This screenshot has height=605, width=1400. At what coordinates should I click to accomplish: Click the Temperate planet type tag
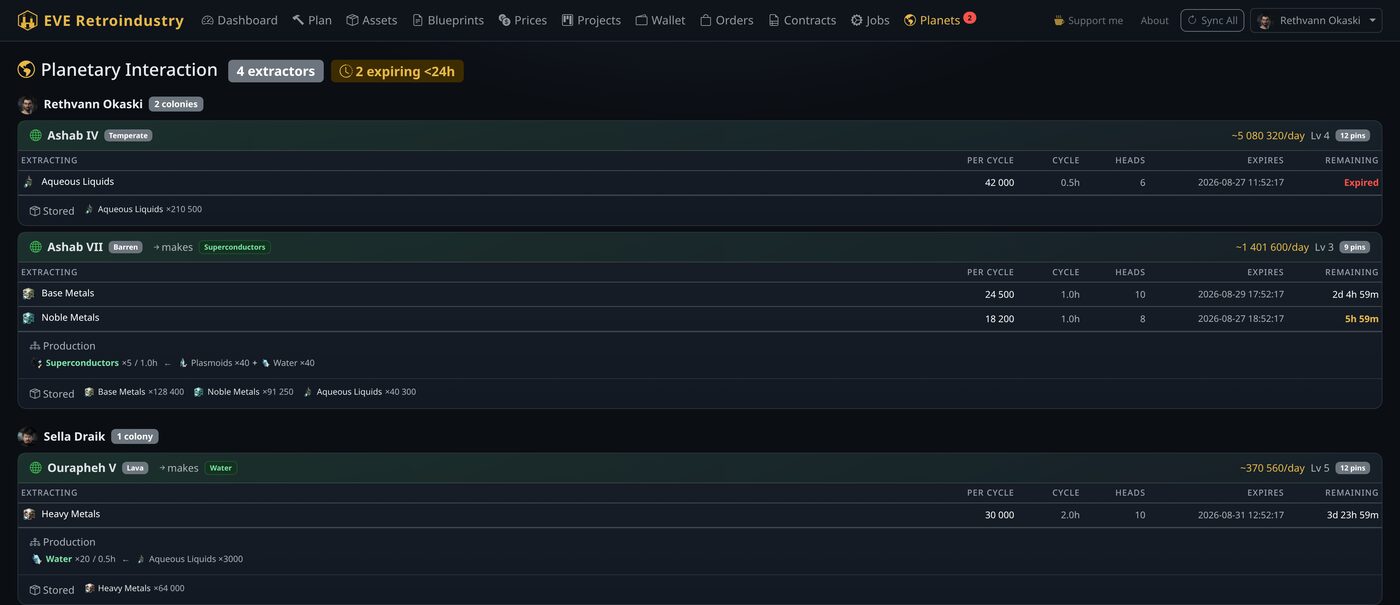(x=128, y=135)
